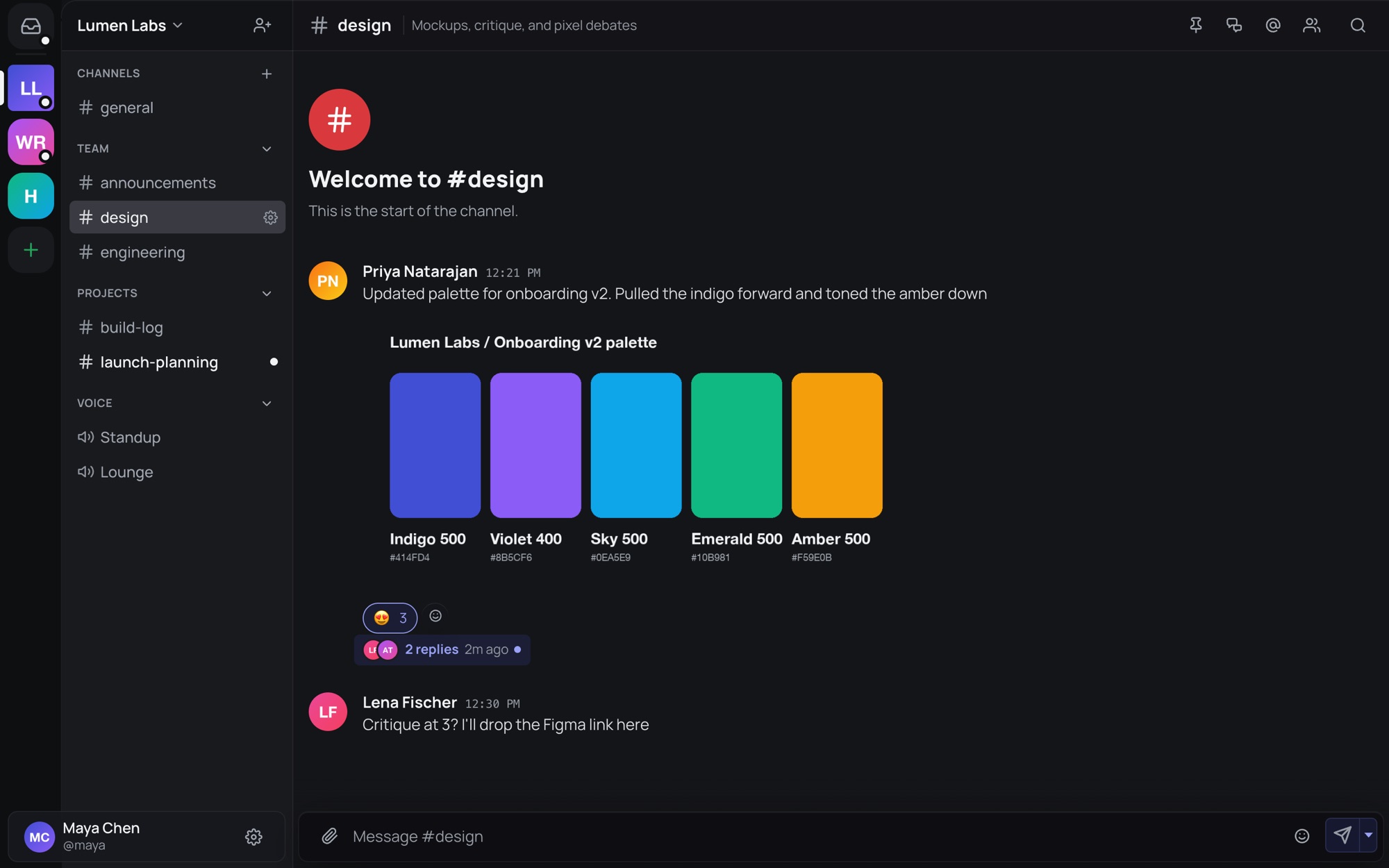
Task: Click Priya Natarajan's name
Action: tap(420, 272)
